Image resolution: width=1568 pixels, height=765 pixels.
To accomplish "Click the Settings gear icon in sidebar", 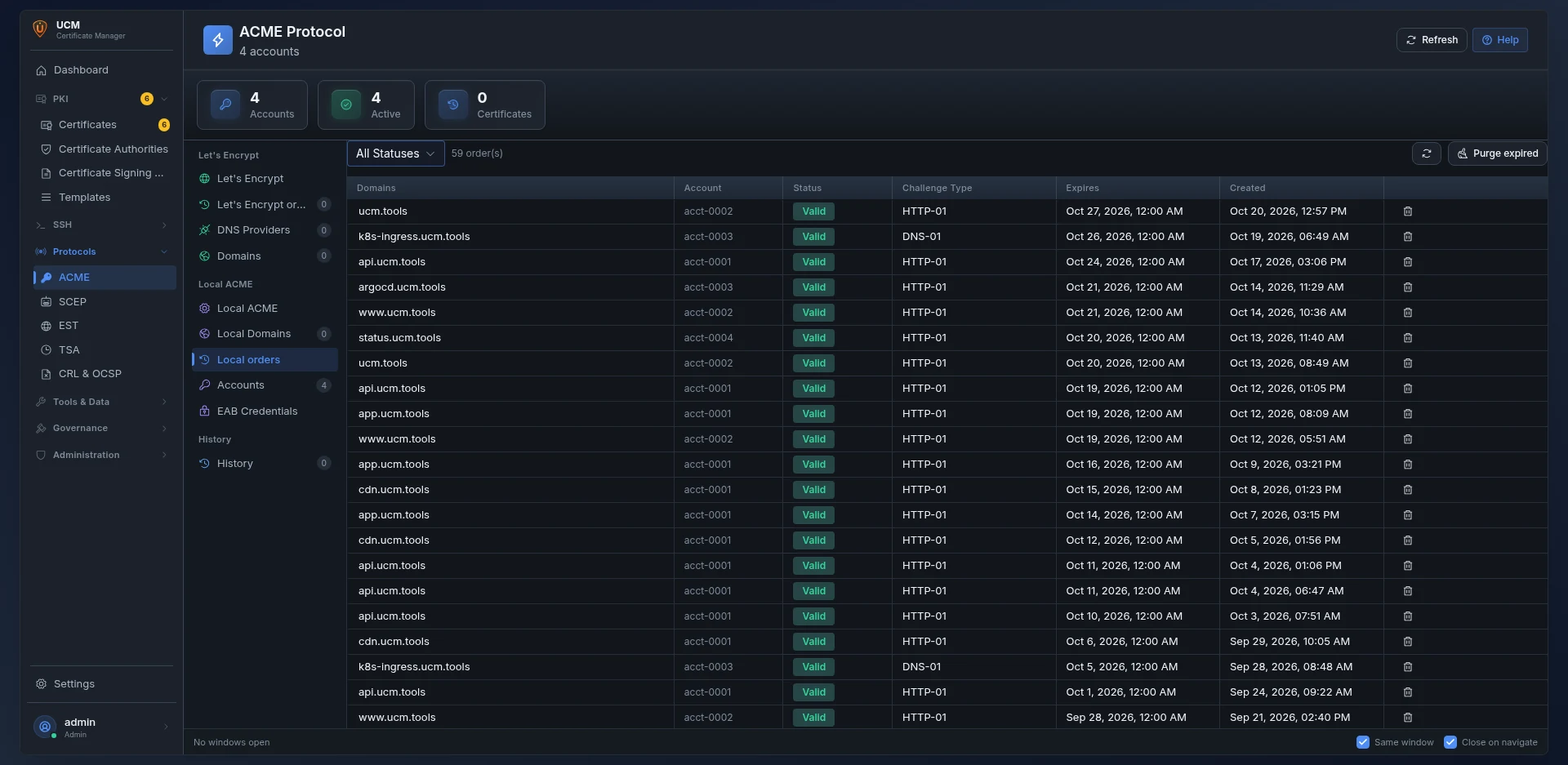I will pos(41,684).
